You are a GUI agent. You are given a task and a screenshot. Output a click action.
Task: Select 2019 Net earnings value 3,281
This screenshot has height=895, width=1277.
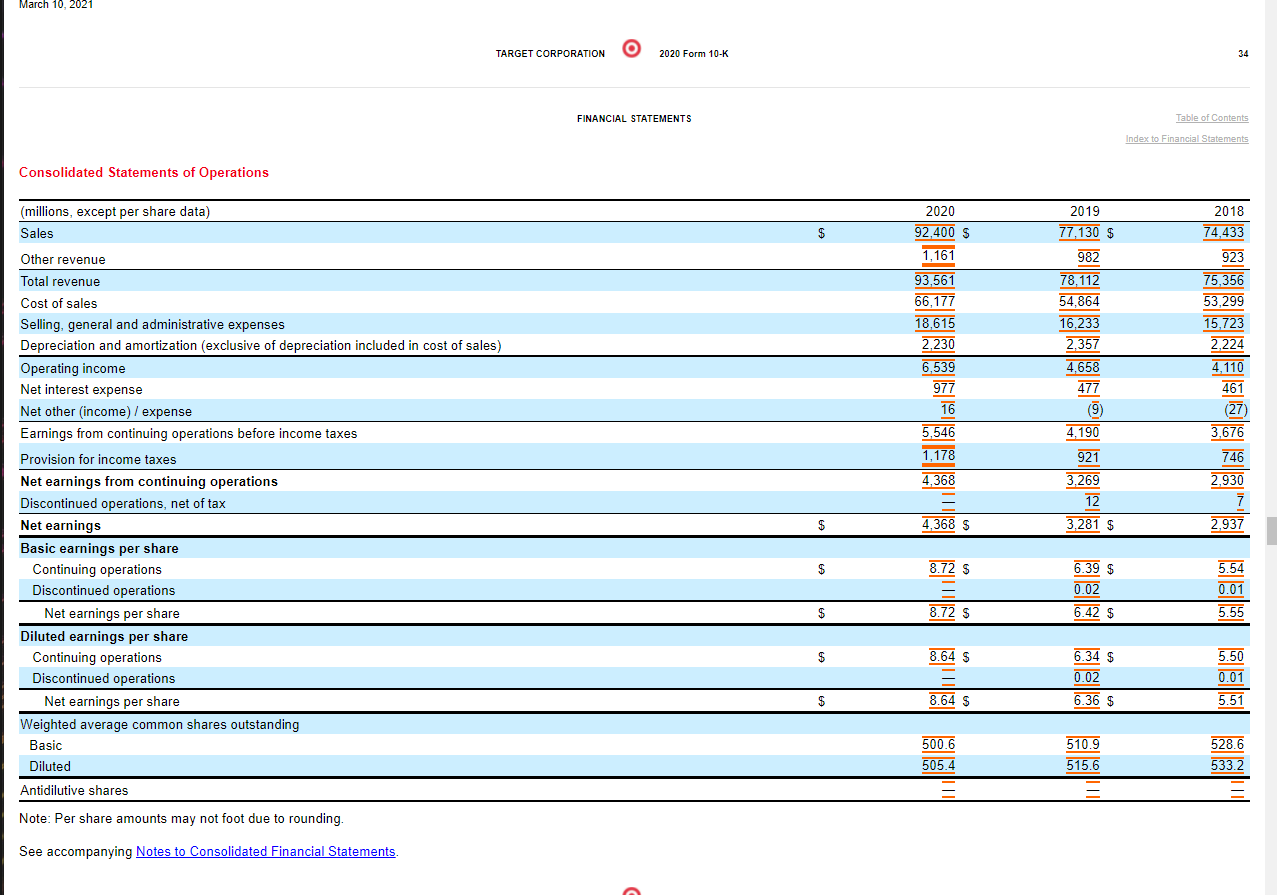pyautogui.click(x=1083, y=524)
